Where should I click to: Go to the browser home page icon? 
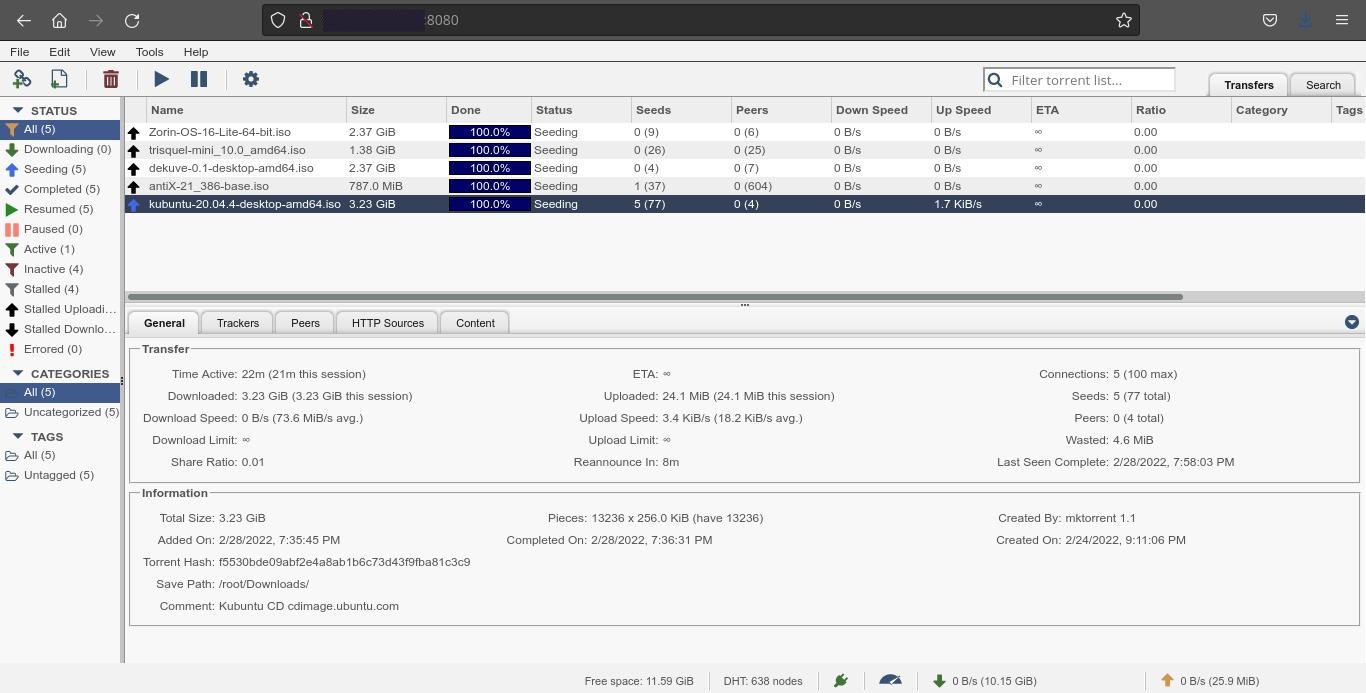coord(59,20)
